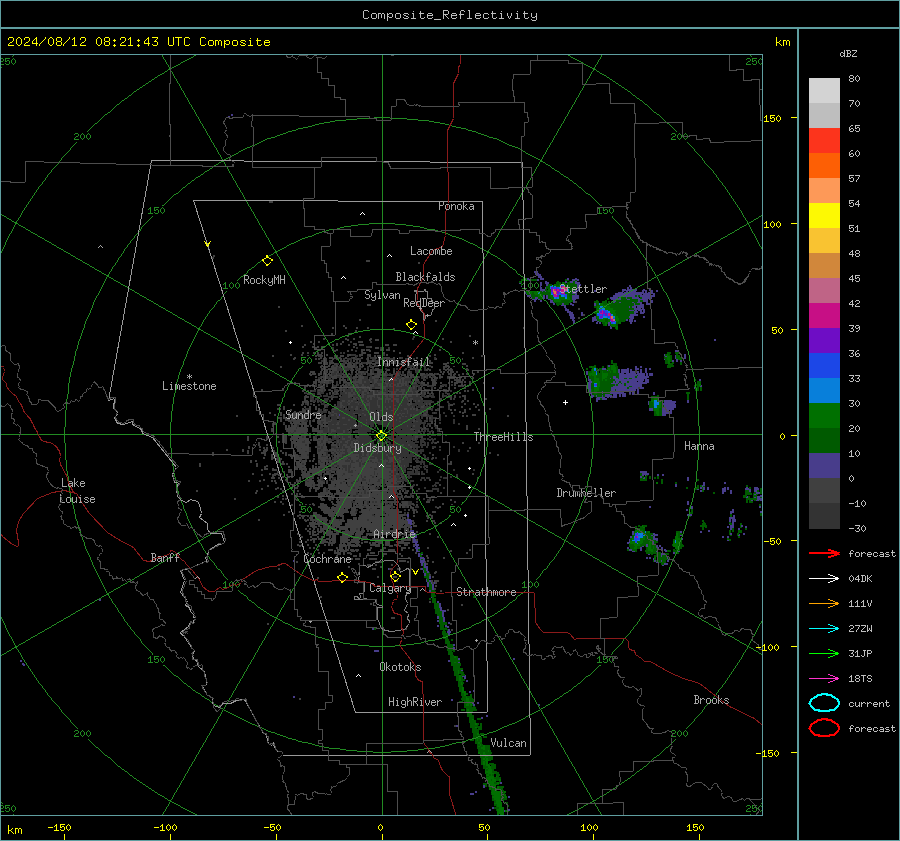Click the Stettler town label

coord(583,289)
